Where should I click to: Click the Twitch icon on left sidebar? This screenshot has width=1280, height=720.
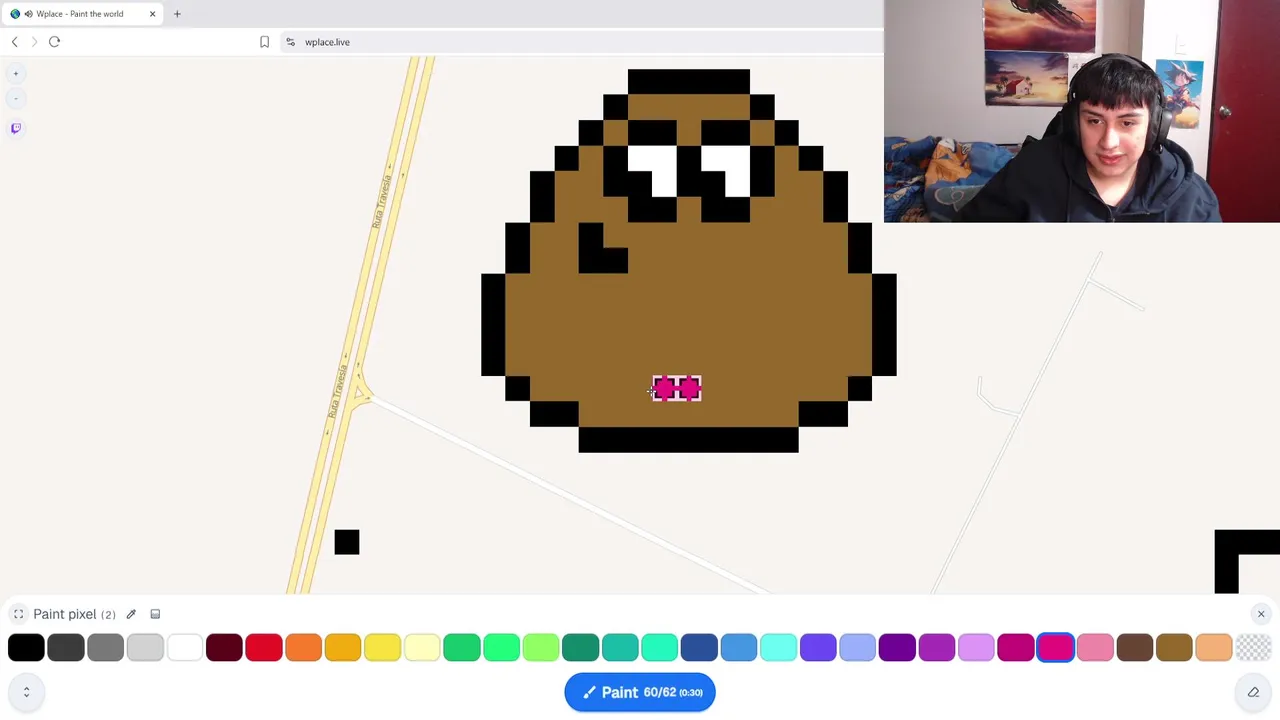tap(16, 128)
